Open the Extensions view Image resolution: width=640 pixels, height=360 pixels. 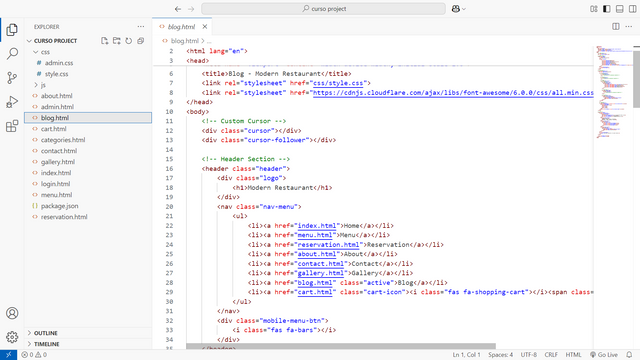pyautogui.click(x=12, y=126)
